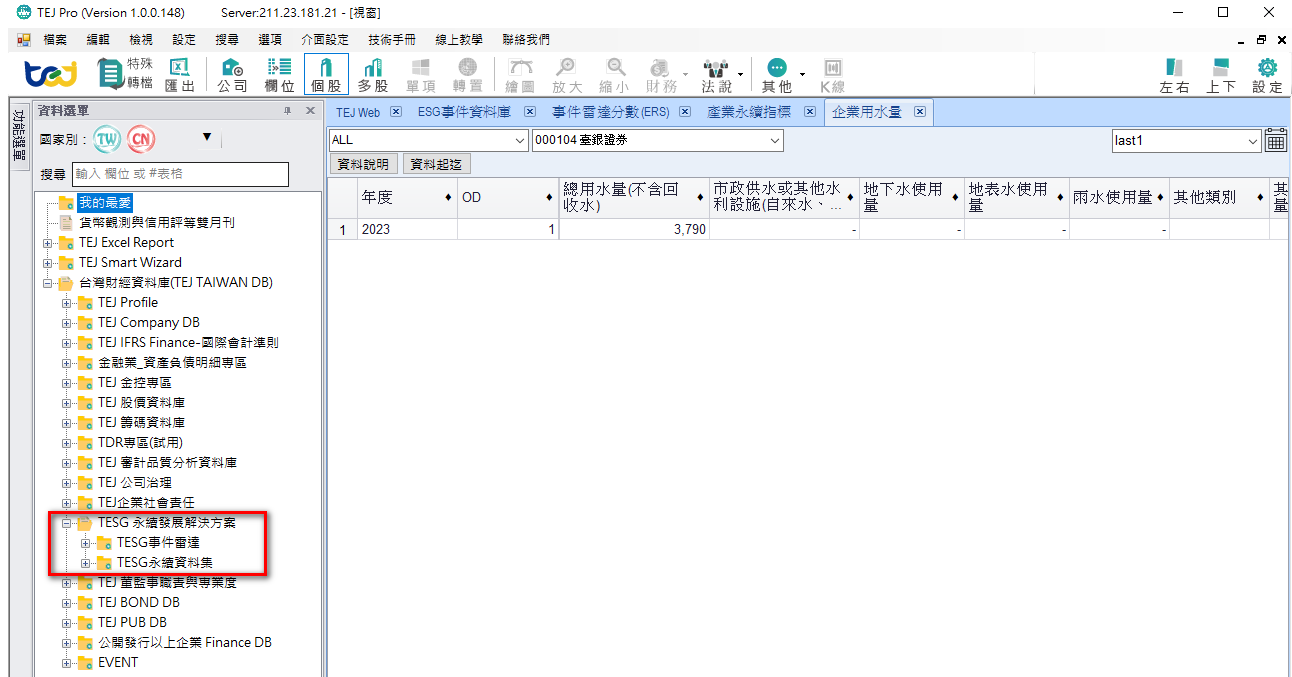Open the 功能選單 side tab

coord(19,135)
